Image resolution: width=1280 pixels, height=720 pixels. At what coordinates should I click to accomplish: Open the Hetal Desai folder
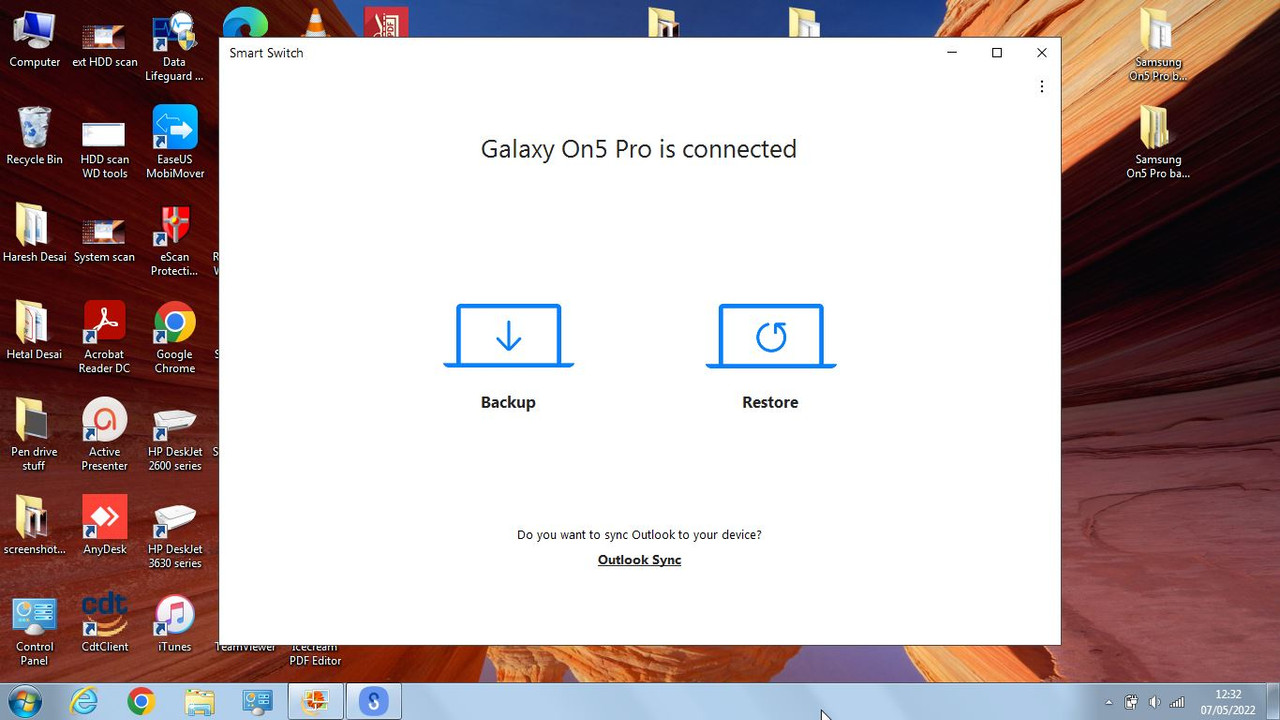34,331
